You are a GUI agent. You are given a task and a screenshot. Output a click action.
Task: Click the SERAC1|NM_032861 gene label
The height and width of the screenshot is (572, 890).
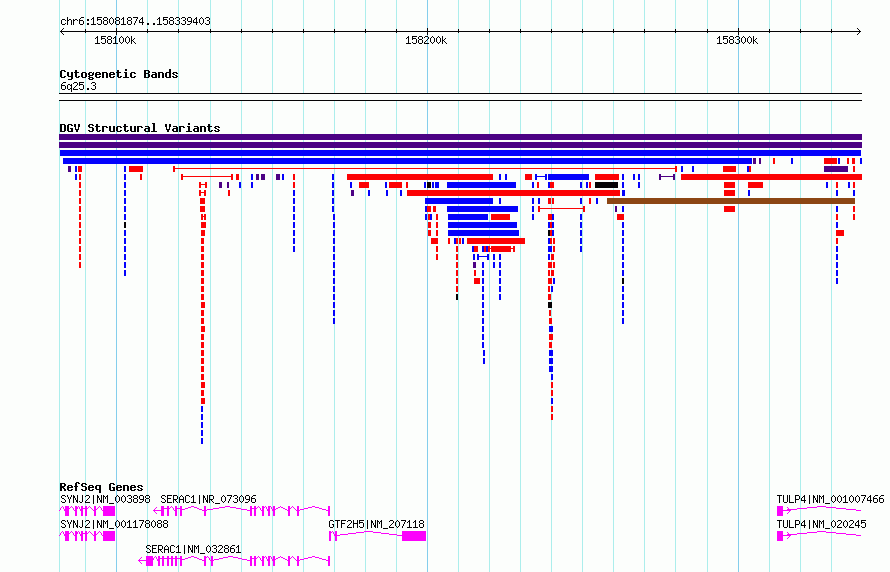(x=193, y=549)
